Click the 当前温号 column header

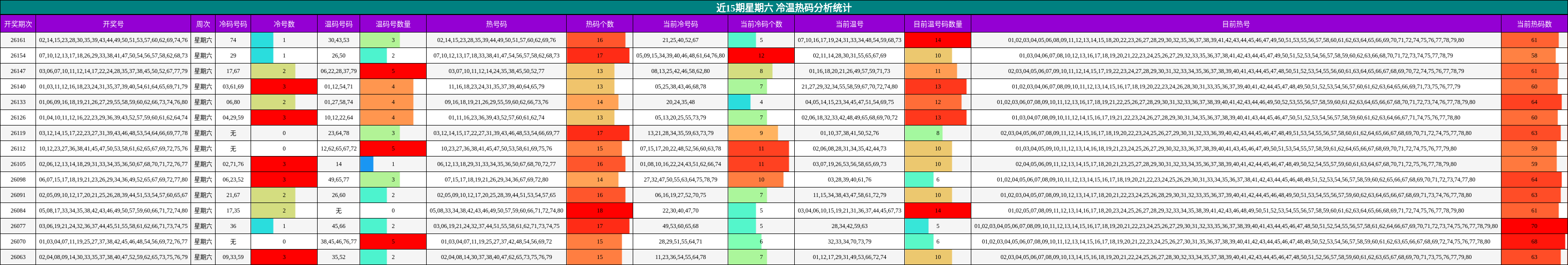pyautogui.click(x=849, y=24)
